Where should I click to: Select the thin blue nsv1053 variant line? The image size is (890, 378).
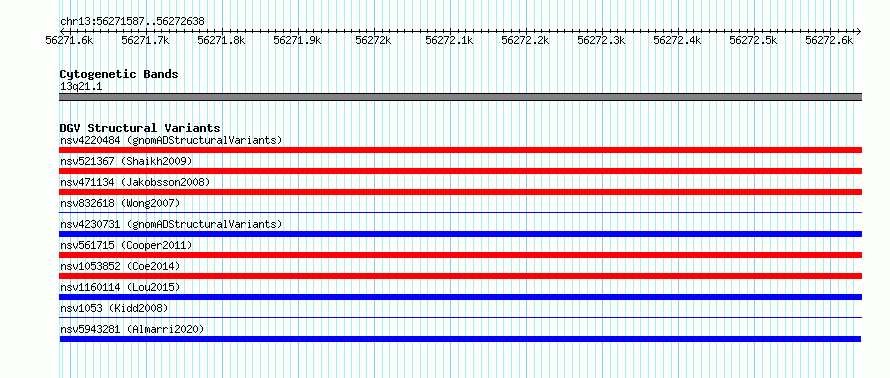(x=460, y=318)
